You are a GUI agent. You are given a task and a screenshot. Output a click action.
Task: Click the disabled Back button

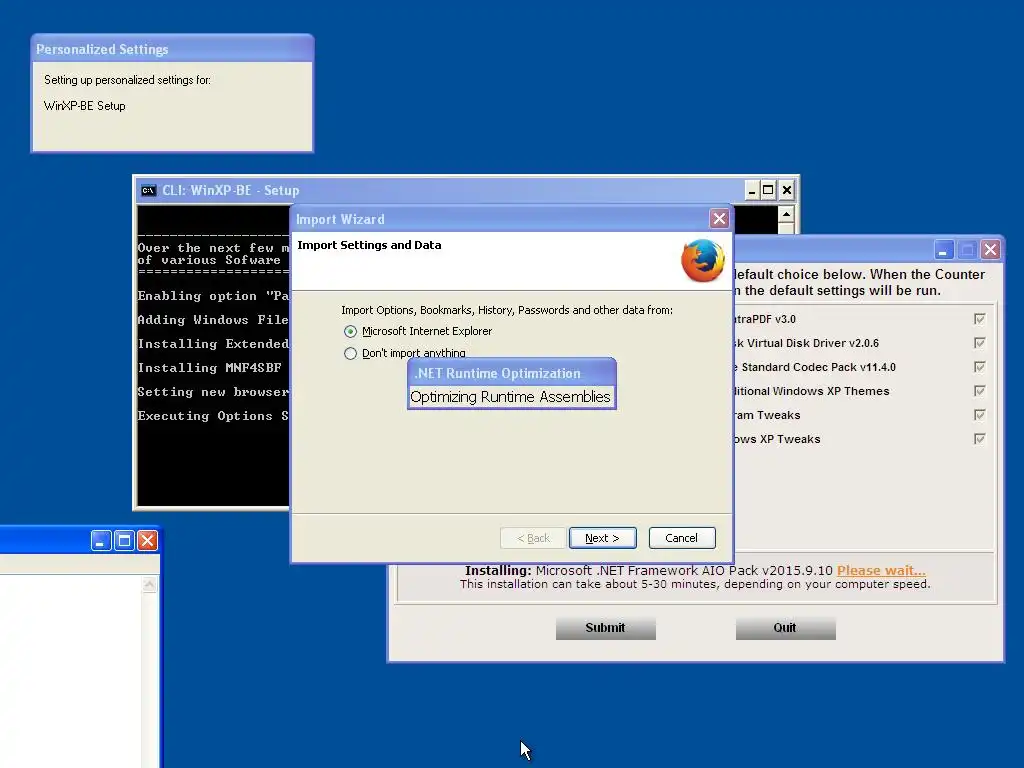click(x=533, y=538)
